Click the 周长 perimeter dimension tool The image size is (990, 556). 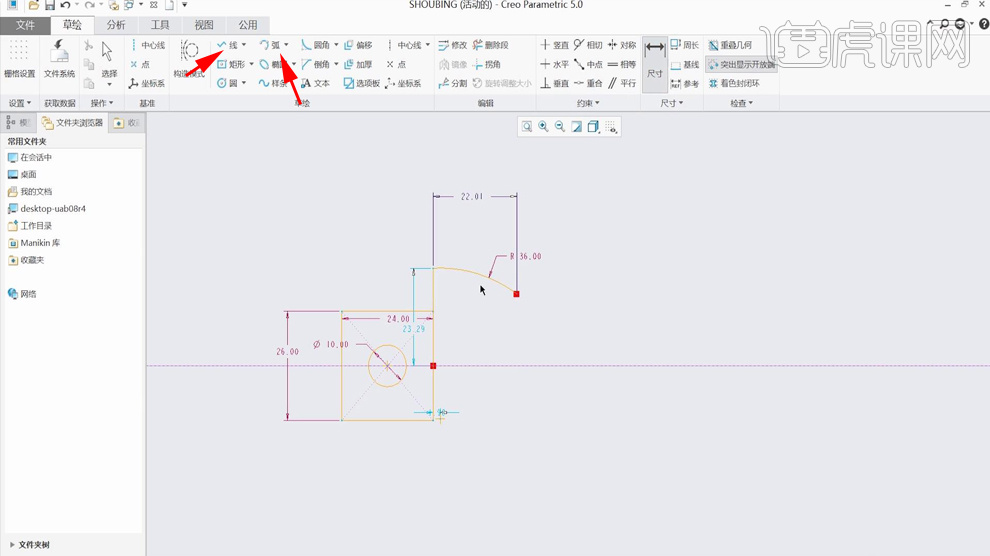(x=685, y=45)
